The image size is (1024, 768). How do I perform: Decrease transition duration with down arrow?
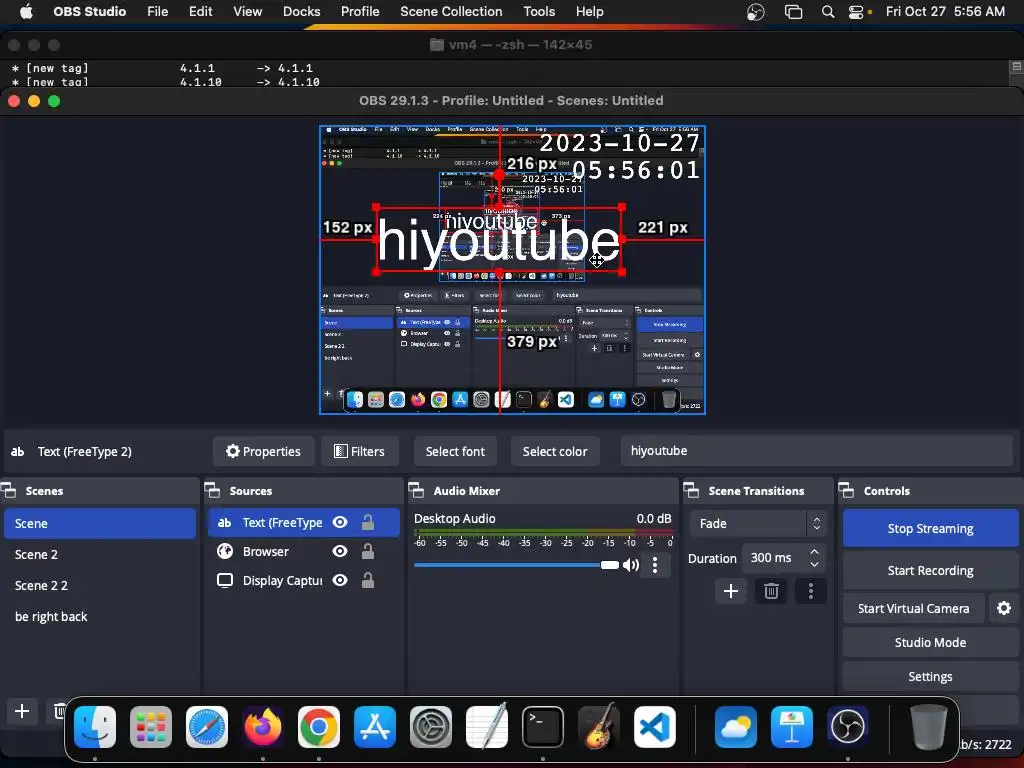point(814,564)
